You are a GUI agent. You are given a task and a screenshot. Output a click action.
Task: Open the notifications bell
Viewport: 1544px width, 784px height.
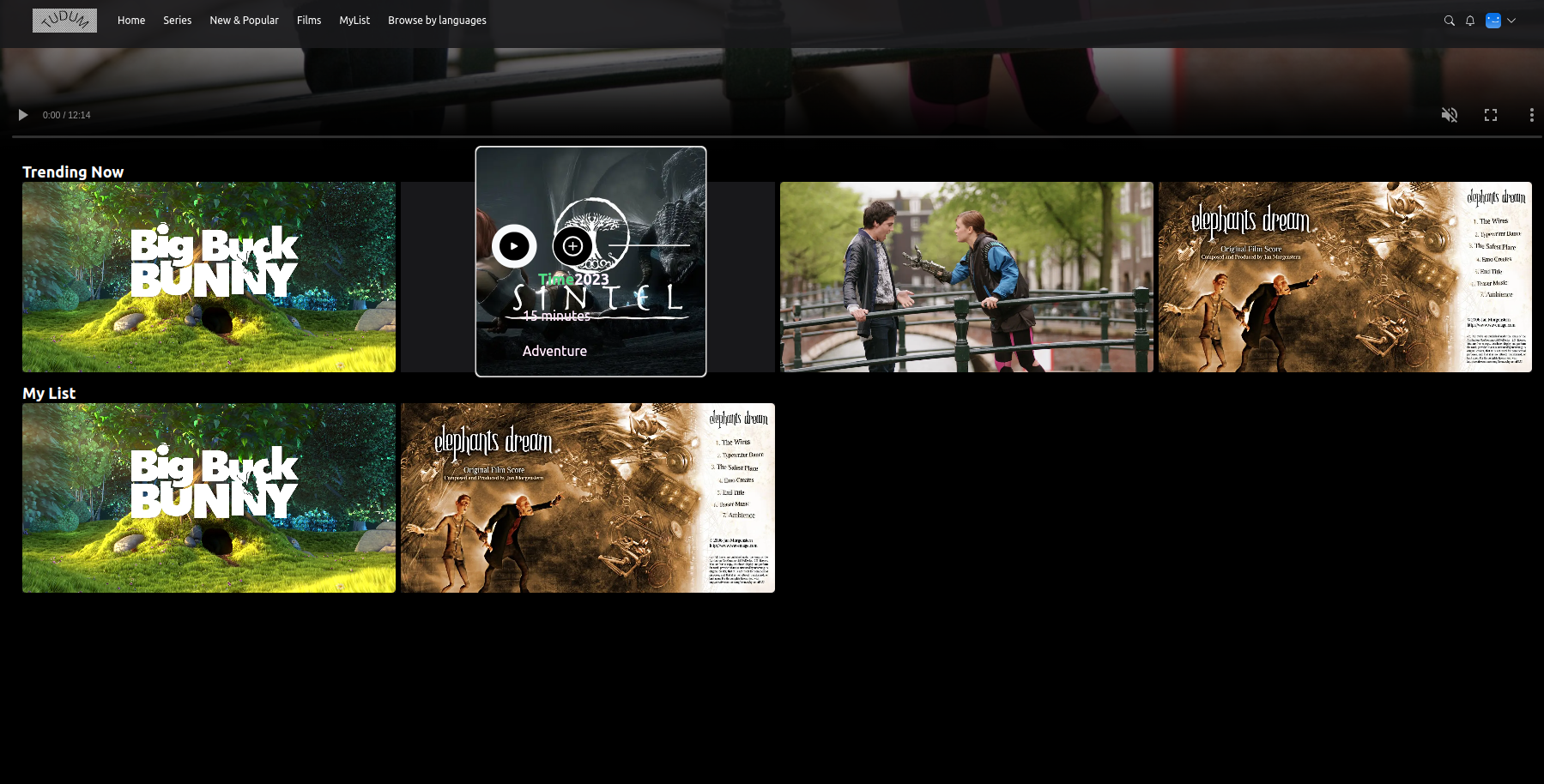(1470, 21)
